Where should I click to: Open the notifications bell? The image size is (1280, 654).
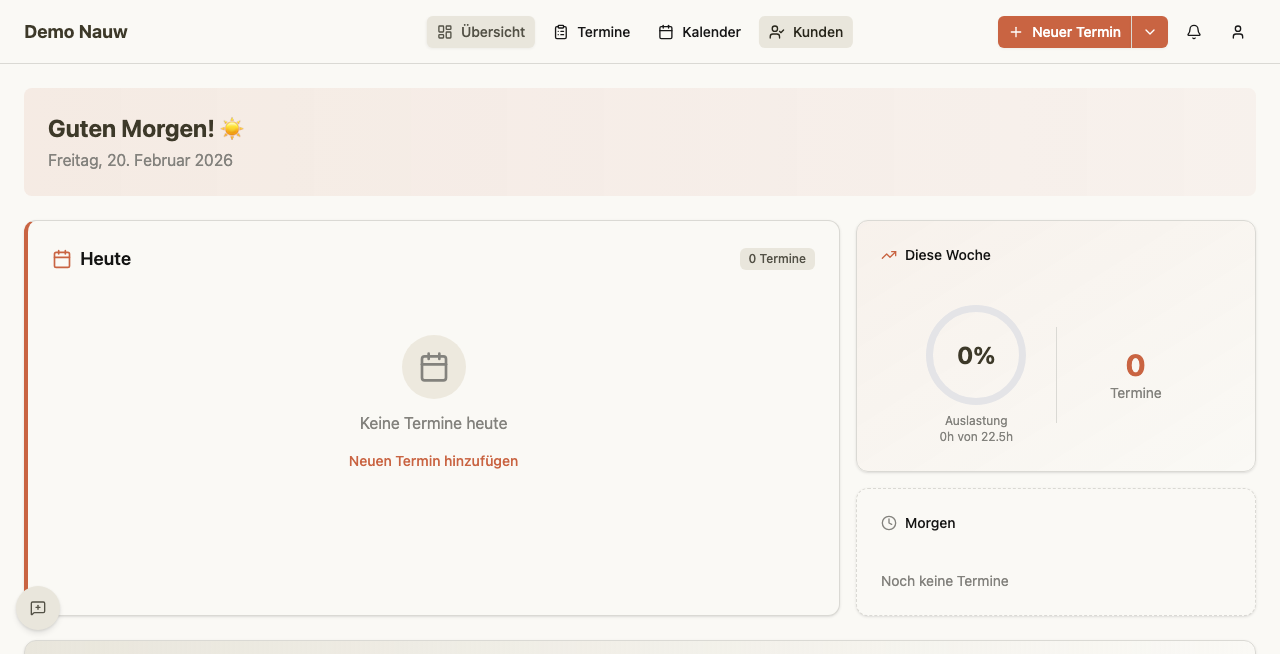tap(1194, 32)
